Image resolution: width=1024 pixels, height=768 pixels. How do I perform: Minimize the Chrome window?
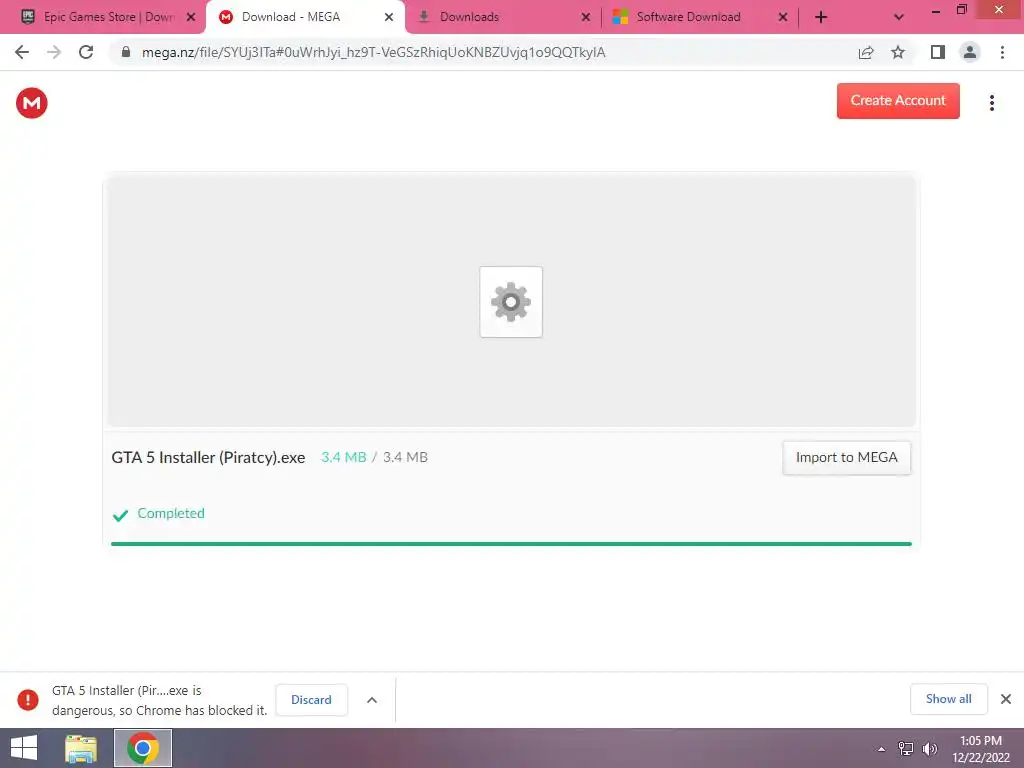point(936,11)
